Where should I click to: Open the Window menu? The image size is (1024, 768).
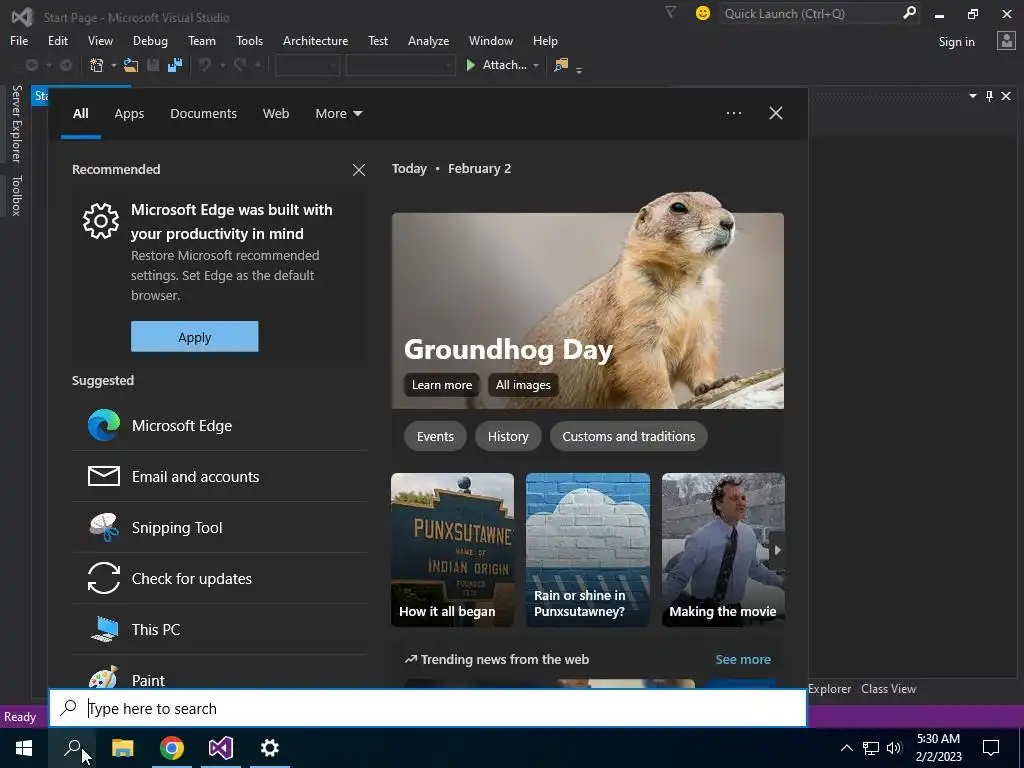coord(490,40)
